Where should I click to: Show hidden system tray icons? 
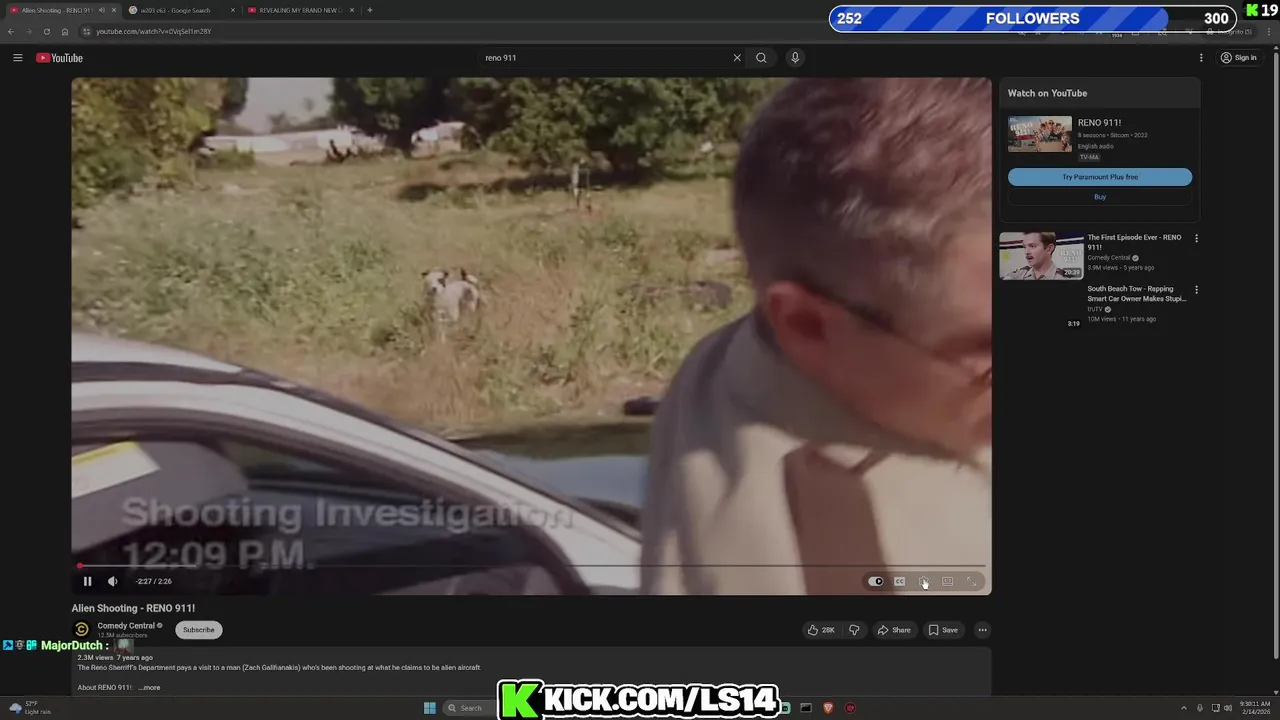pos(1184,708)
